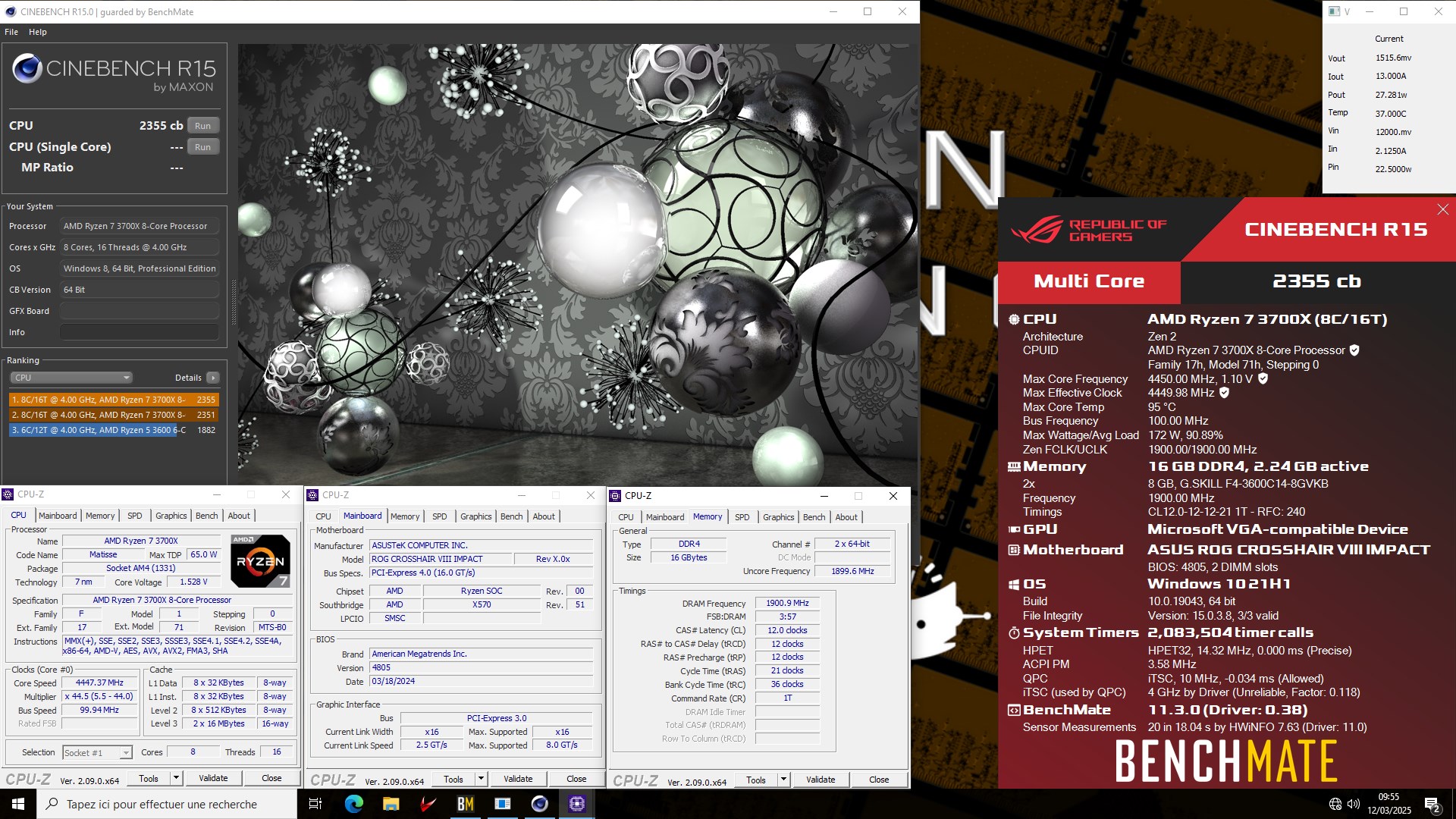Click Windows Start button
Viewport: 1456px width, 819px height.
point(18,804)
